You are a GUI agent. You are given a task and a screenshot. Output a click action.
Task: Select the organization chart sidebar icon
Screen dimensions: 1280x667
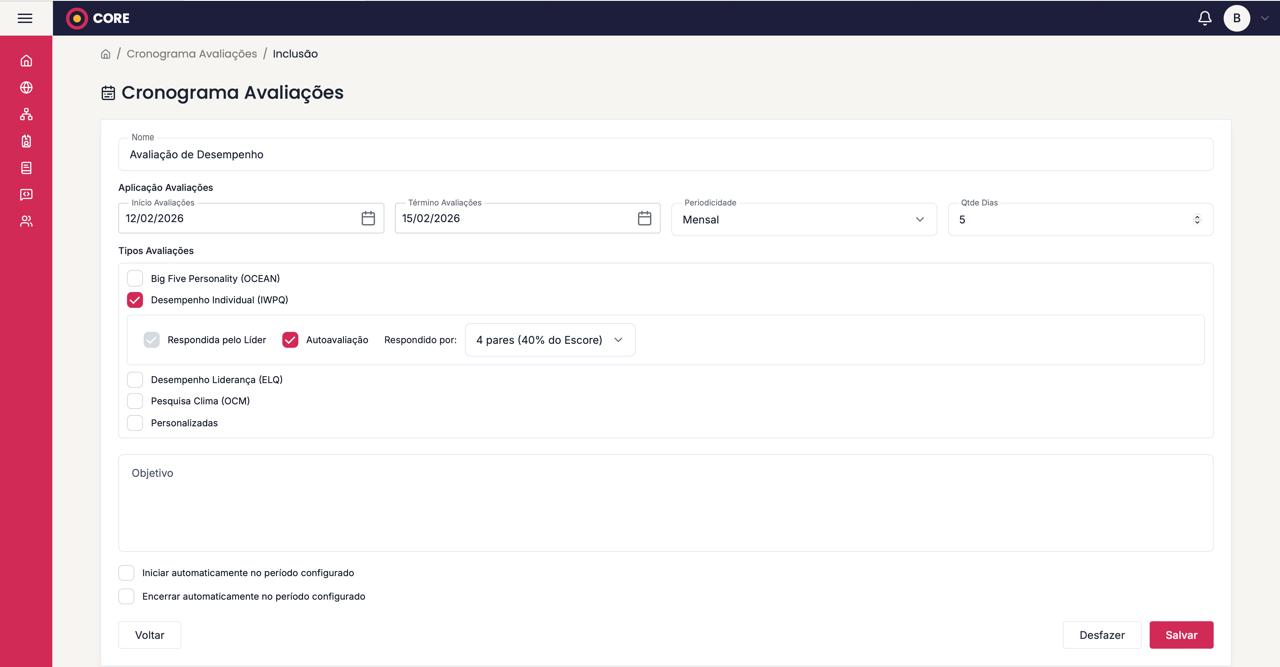pyautogui.click(x=26, y=114)
